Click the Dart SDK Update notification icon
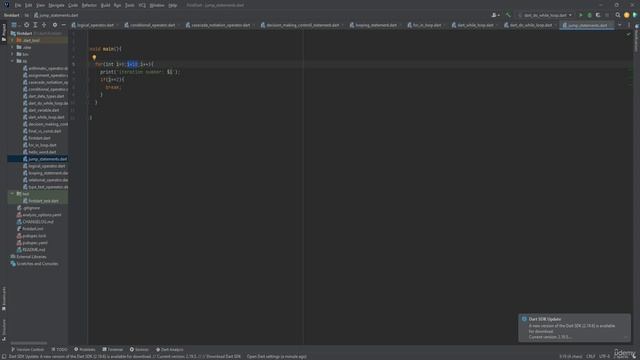This screenshot has height=360, width=640. coord(524,319)
